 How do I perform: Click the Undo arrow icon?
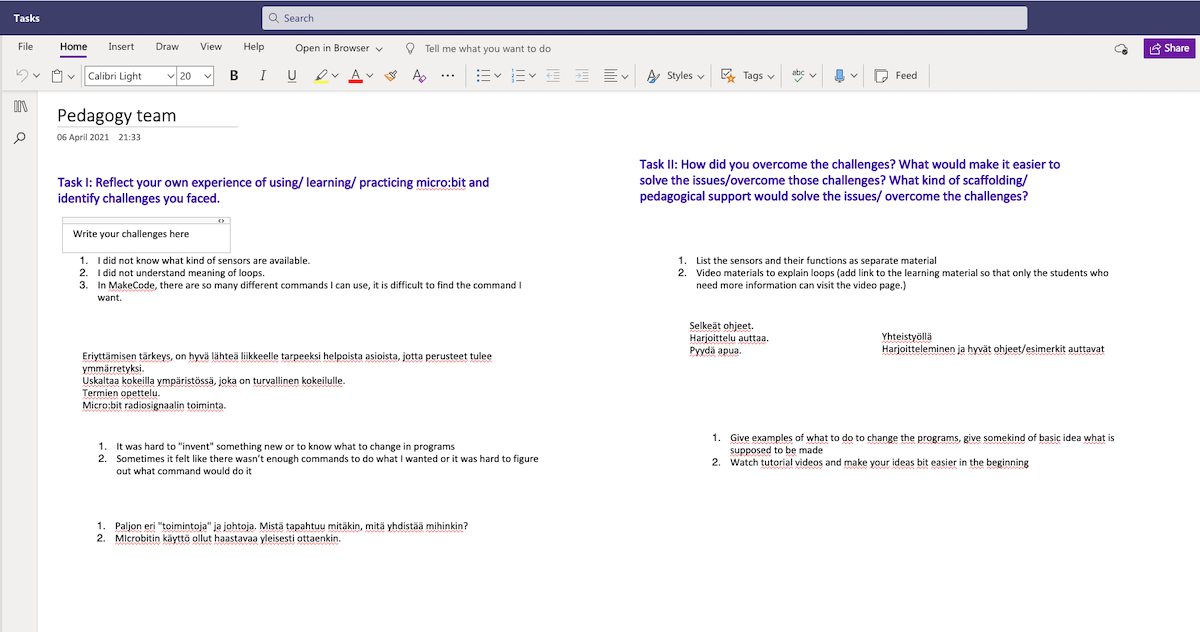tap(23, 76)
